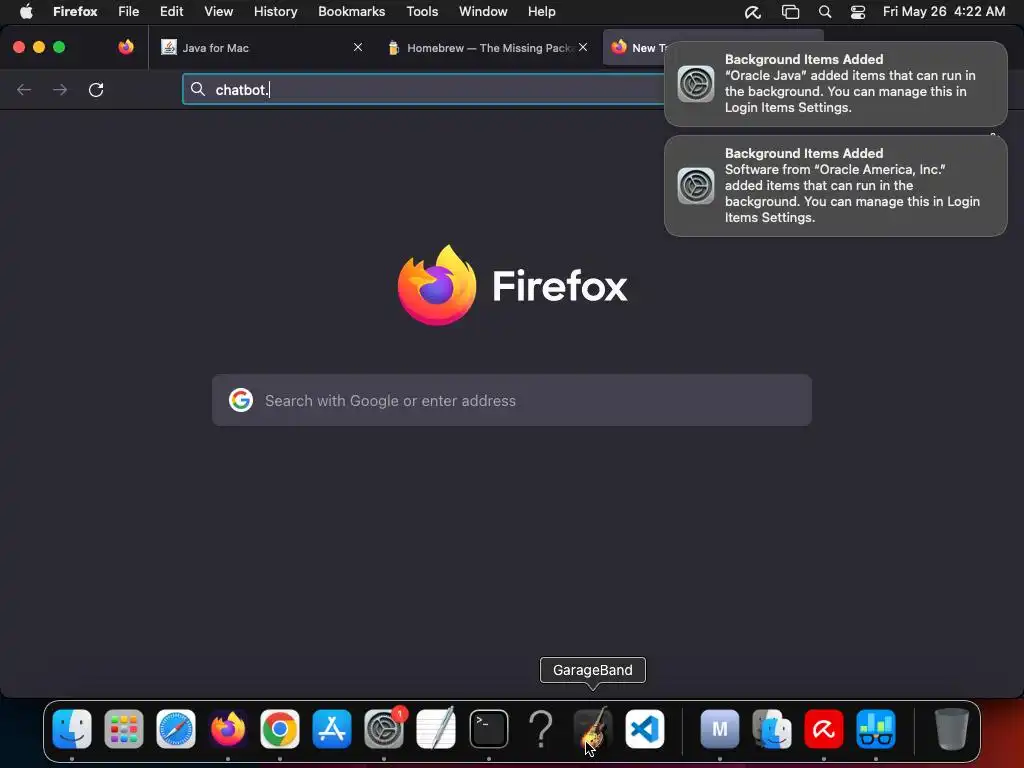Click the Oracle America, Inc. notification
Screen dimensions: 1024x768
[x=836, y=185]
